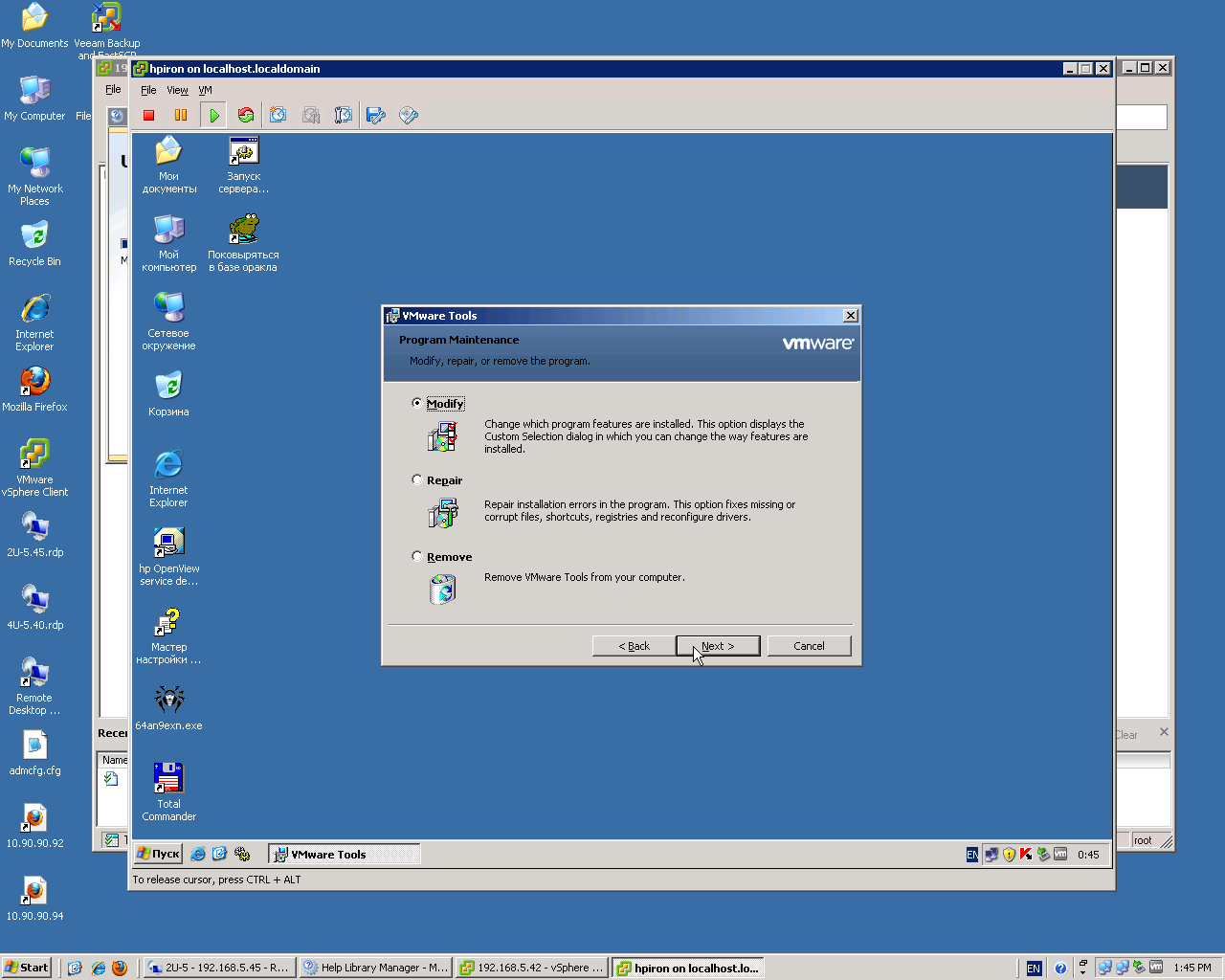Proceed with the Next > button

pos(718,646)
